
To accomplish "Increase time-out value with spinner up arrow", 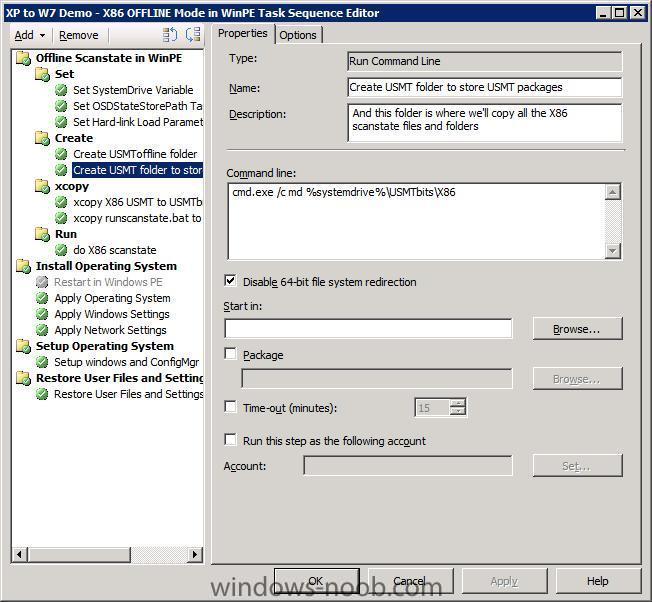I will [x=457, y=403].
